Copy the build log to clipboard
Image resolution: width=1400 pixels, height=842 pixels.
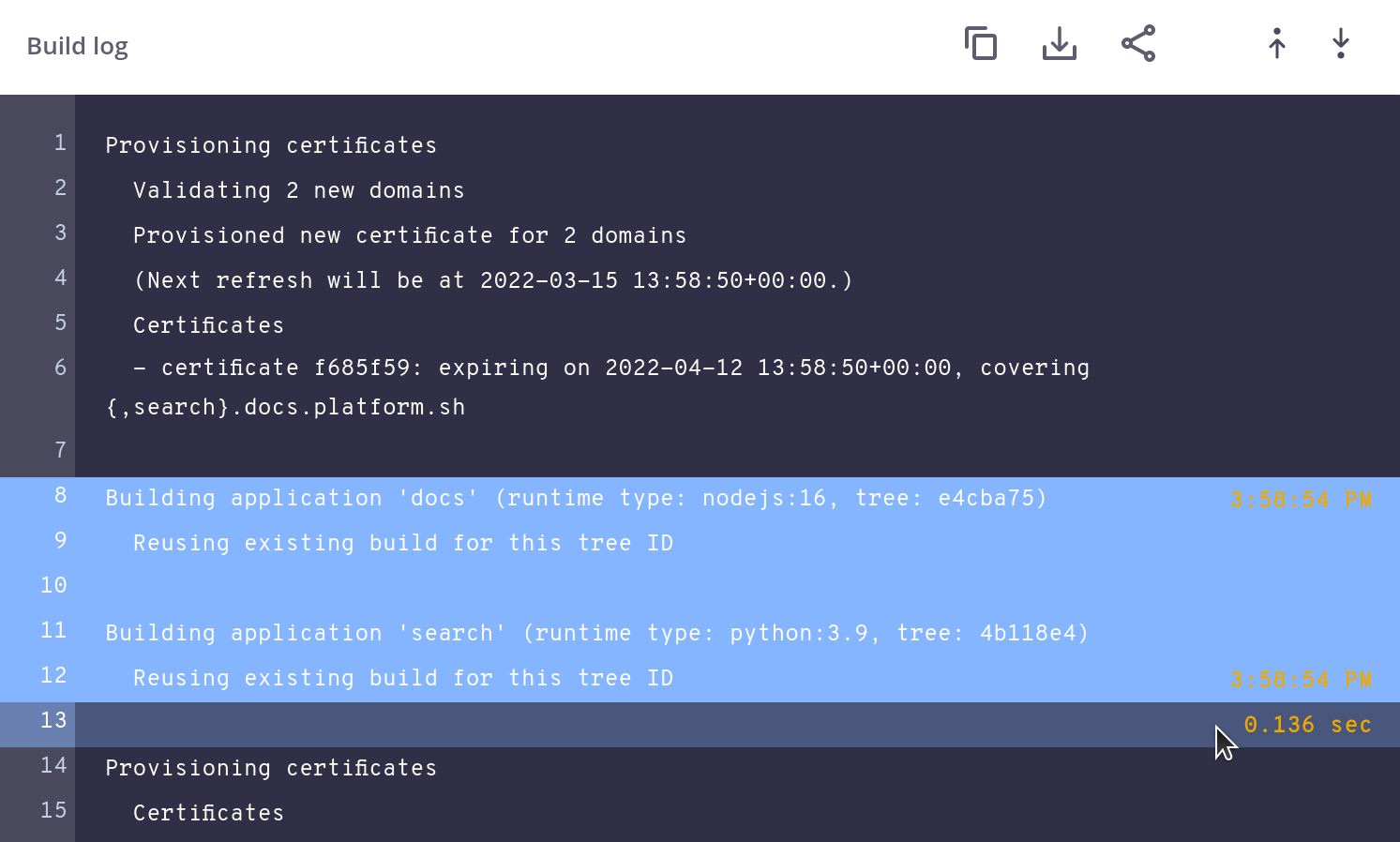pyautogui.click(x=981, y=43)
